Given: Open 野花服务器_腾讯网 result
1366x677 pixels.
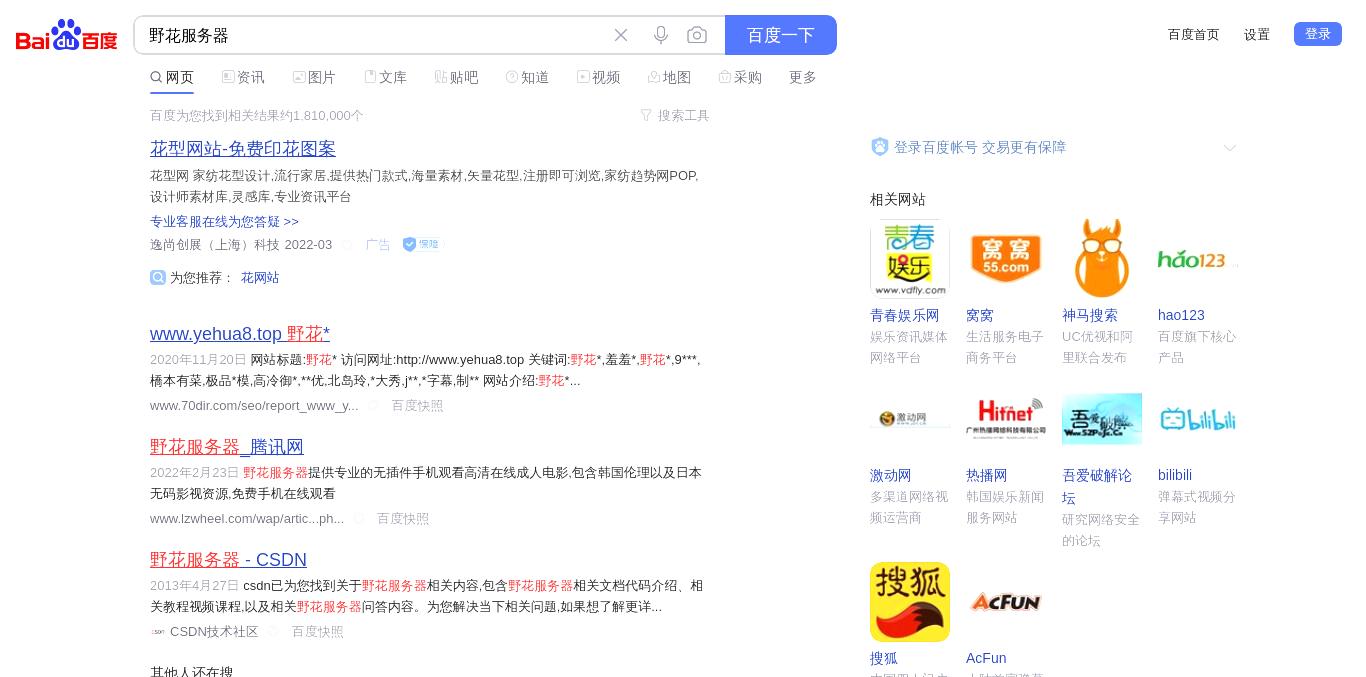Looking at the screenshot, I should pyautogui.click(x=227, y=447).
